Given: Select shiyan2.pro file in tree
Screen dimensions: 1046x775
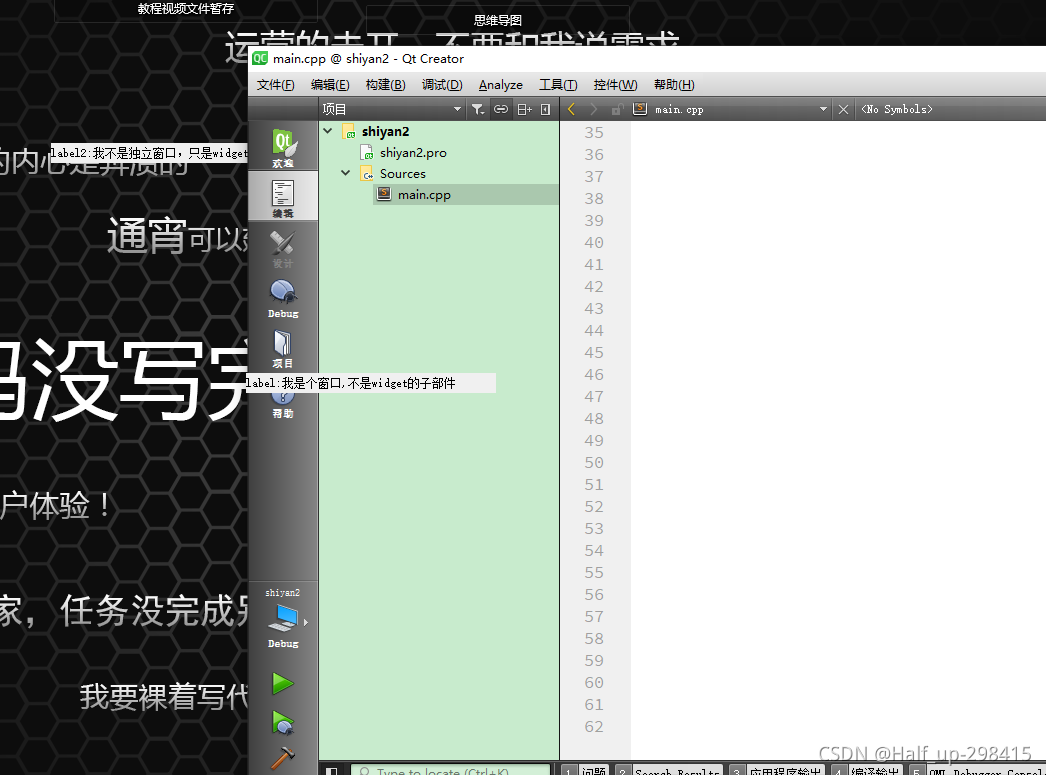Looking at the screenshot, I should click(413, 153).
